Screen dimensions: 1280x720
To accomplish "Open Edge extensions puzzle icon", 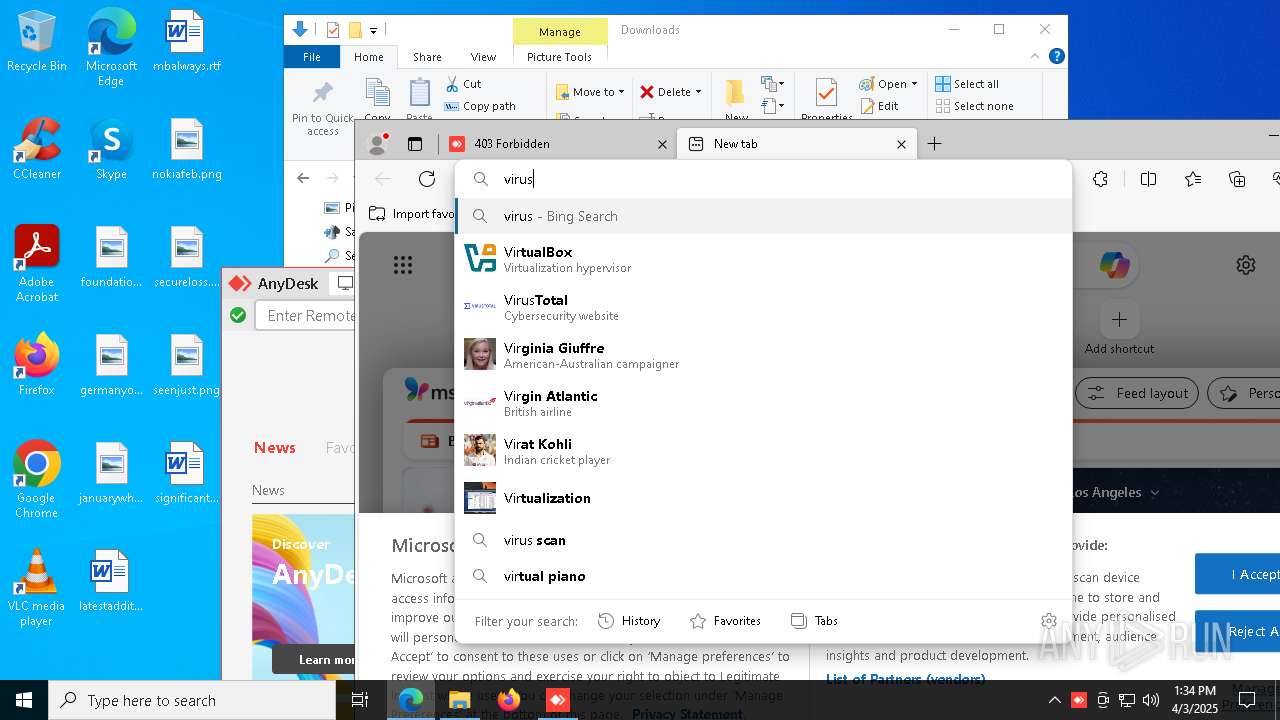I will point(1100,179).
